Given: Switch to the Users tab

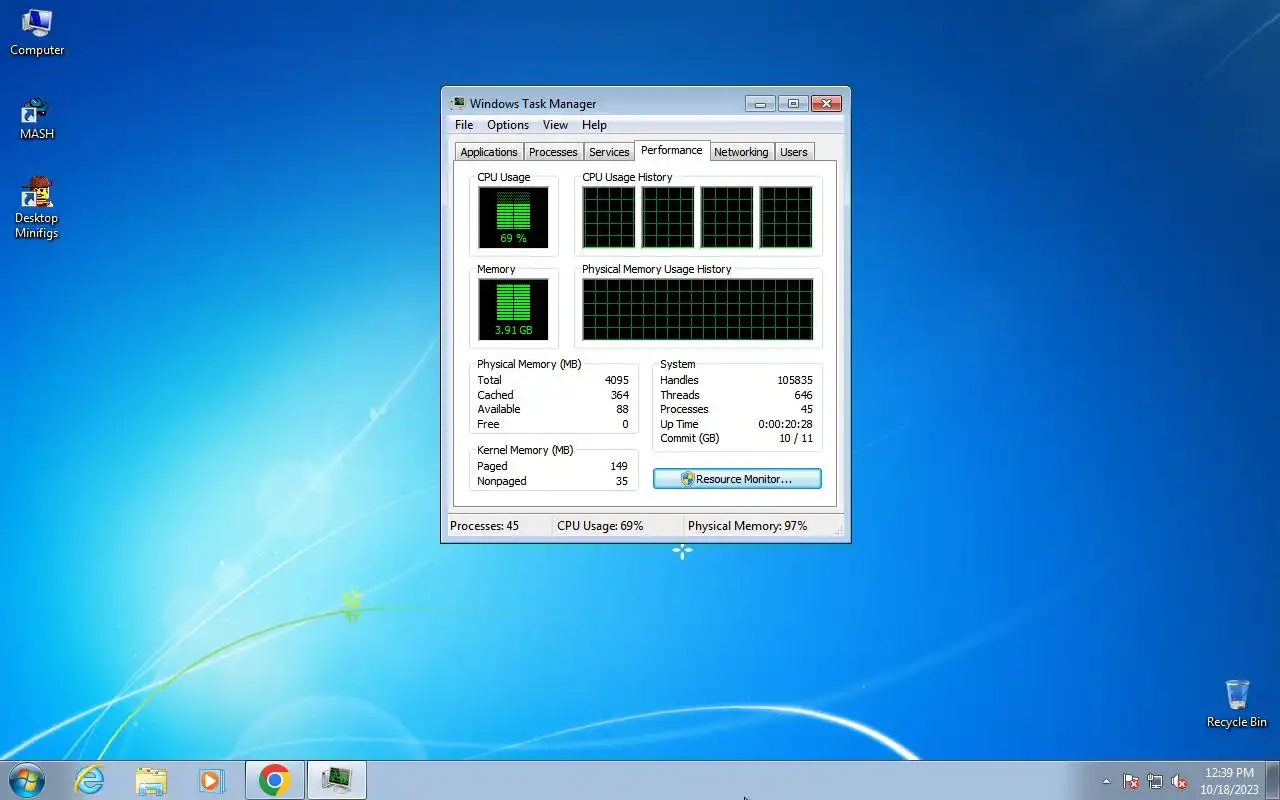Looking at the screenshot, I should click(794, 152).
